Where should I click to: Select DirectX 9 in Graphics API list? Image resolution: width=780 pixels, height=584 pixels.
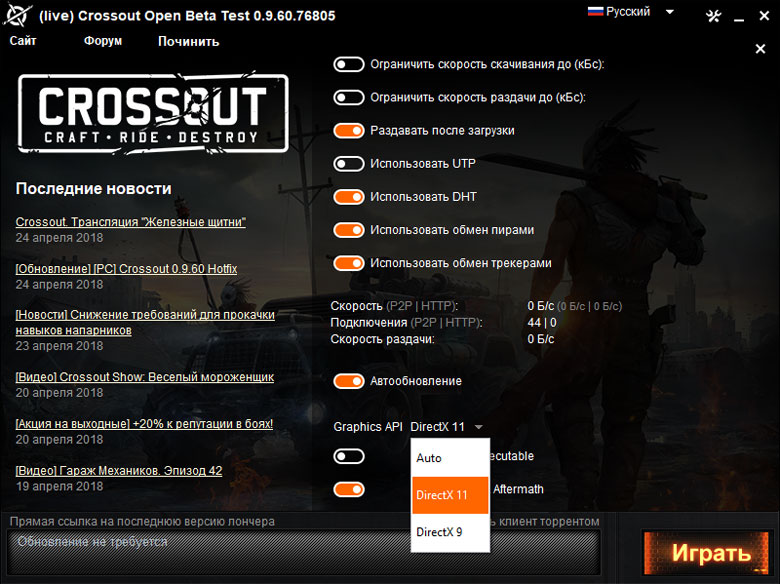450,532
